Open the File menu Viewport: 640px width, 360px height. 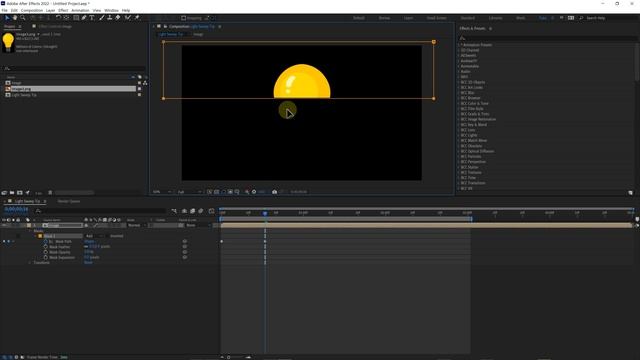pos(4,10)
